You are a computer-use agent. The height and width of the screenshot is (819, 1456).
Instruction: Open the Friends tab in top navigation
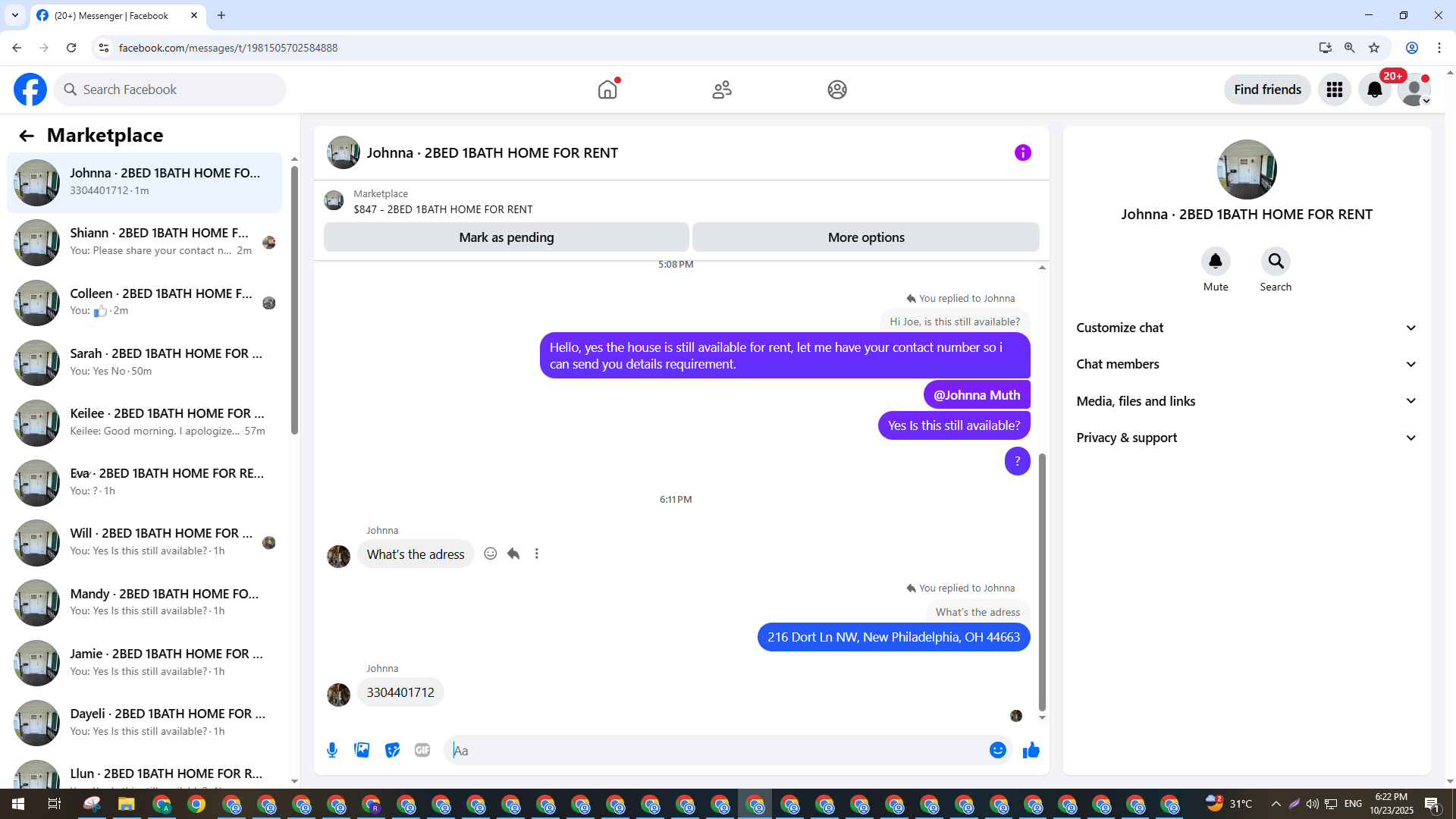click(x=722, y=89)
